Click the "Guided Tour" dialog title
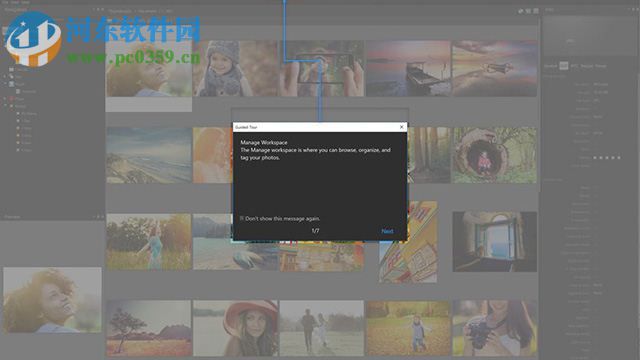640x360 pixels. tap(246, 127)
